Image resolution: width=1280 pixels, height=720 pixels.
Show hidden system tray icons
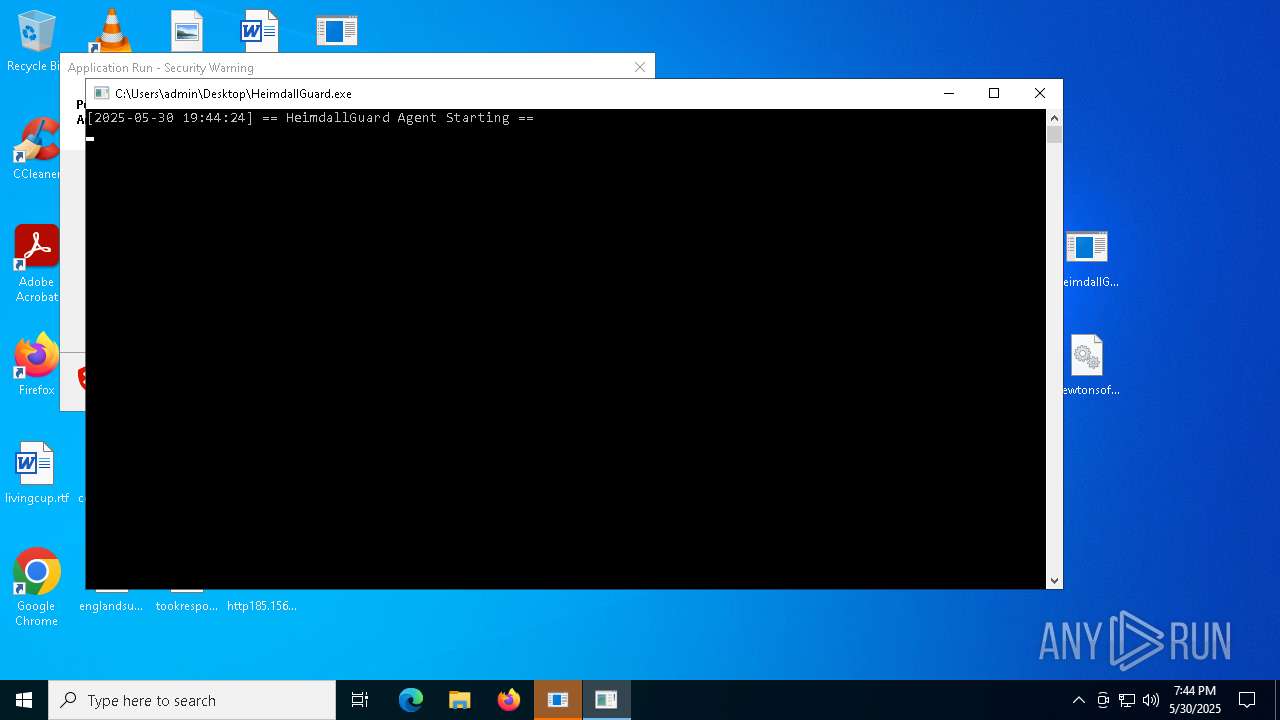point(1078,700)
